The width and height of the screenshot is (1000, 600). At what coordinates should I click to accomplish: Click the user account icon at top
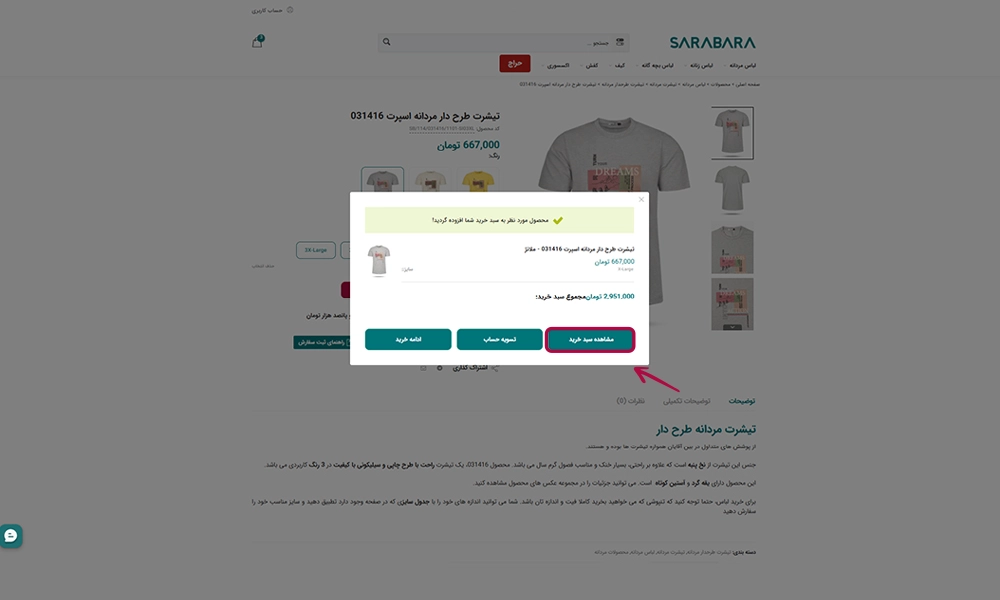click(290, 10)
